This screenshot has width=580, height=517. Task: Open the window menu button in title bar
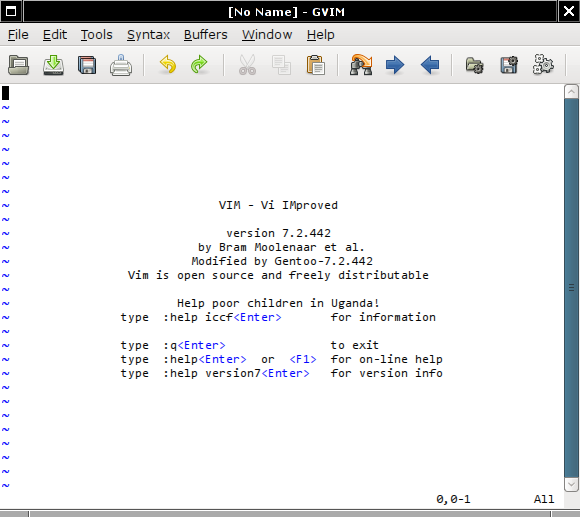click(11, 11)
